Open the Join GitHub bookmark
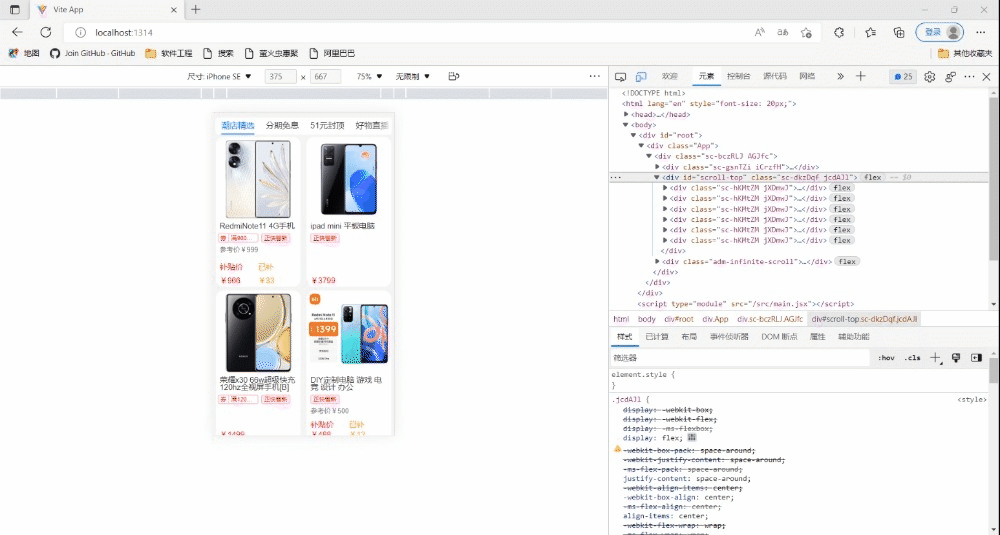Viewport: 1000px width, 535px height. point(93,54)
